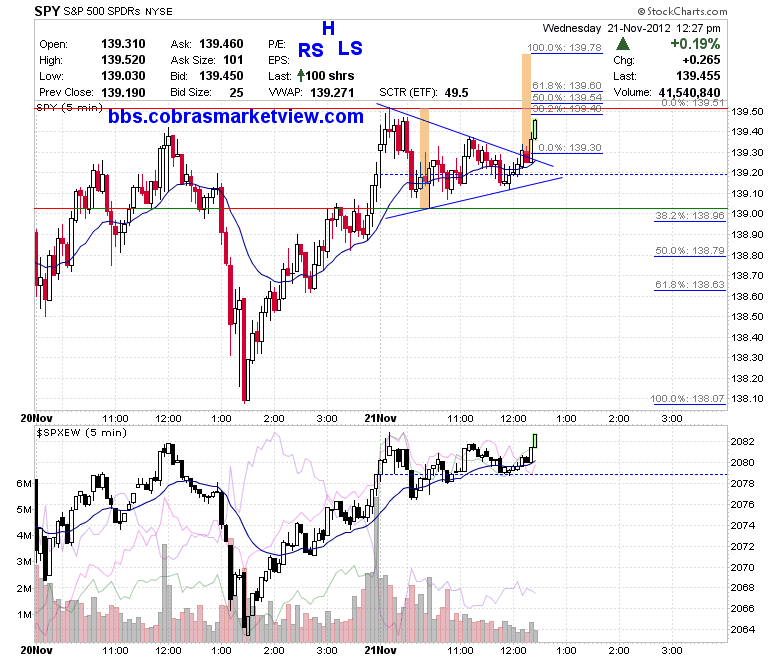
Task: Click the blue H head label
Action: click(328, 28)
